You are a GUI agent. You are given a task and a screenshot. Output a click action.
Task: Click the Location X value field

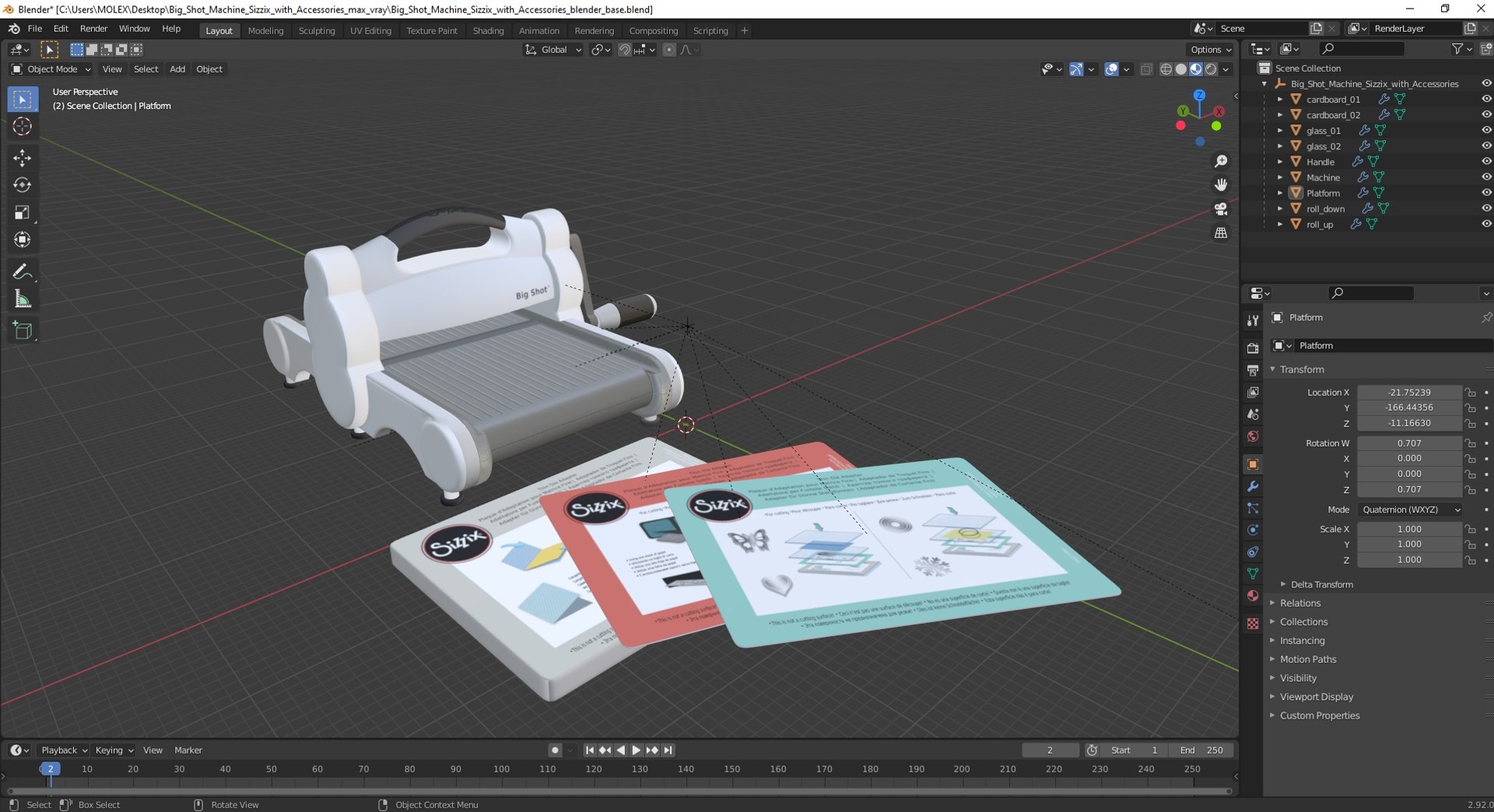(x=1409, y=393)
